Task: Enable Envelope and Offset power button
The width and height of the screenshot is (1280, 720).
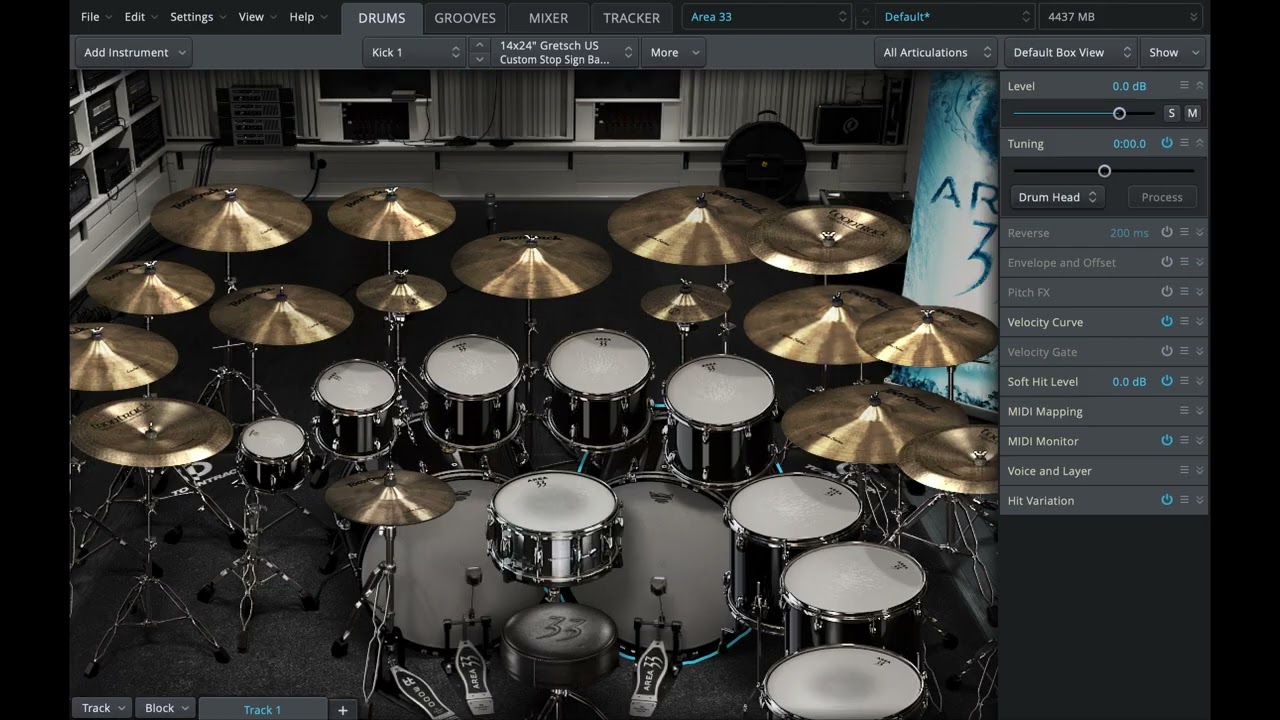Action: point(1166,262)
